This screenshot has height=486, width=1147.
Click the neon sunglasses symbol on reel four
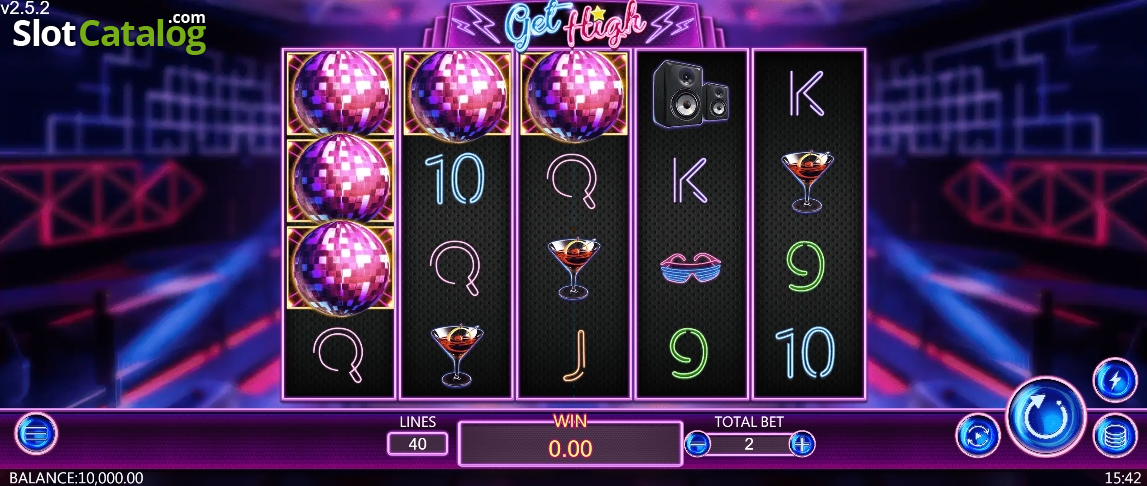pyautogui.click(x=691, y=268)
